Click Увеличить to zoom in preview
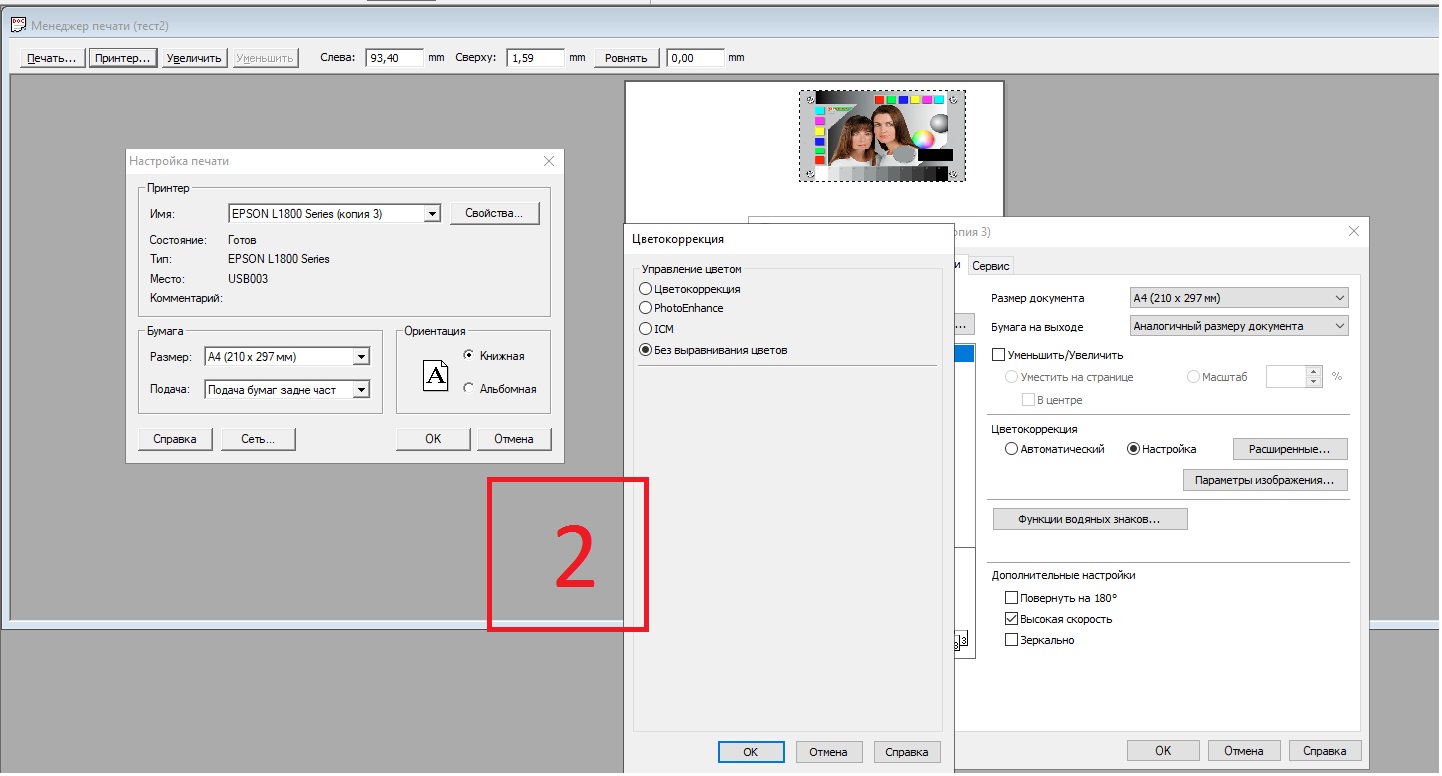This screenshot has height=776, width=1442. 194,58
